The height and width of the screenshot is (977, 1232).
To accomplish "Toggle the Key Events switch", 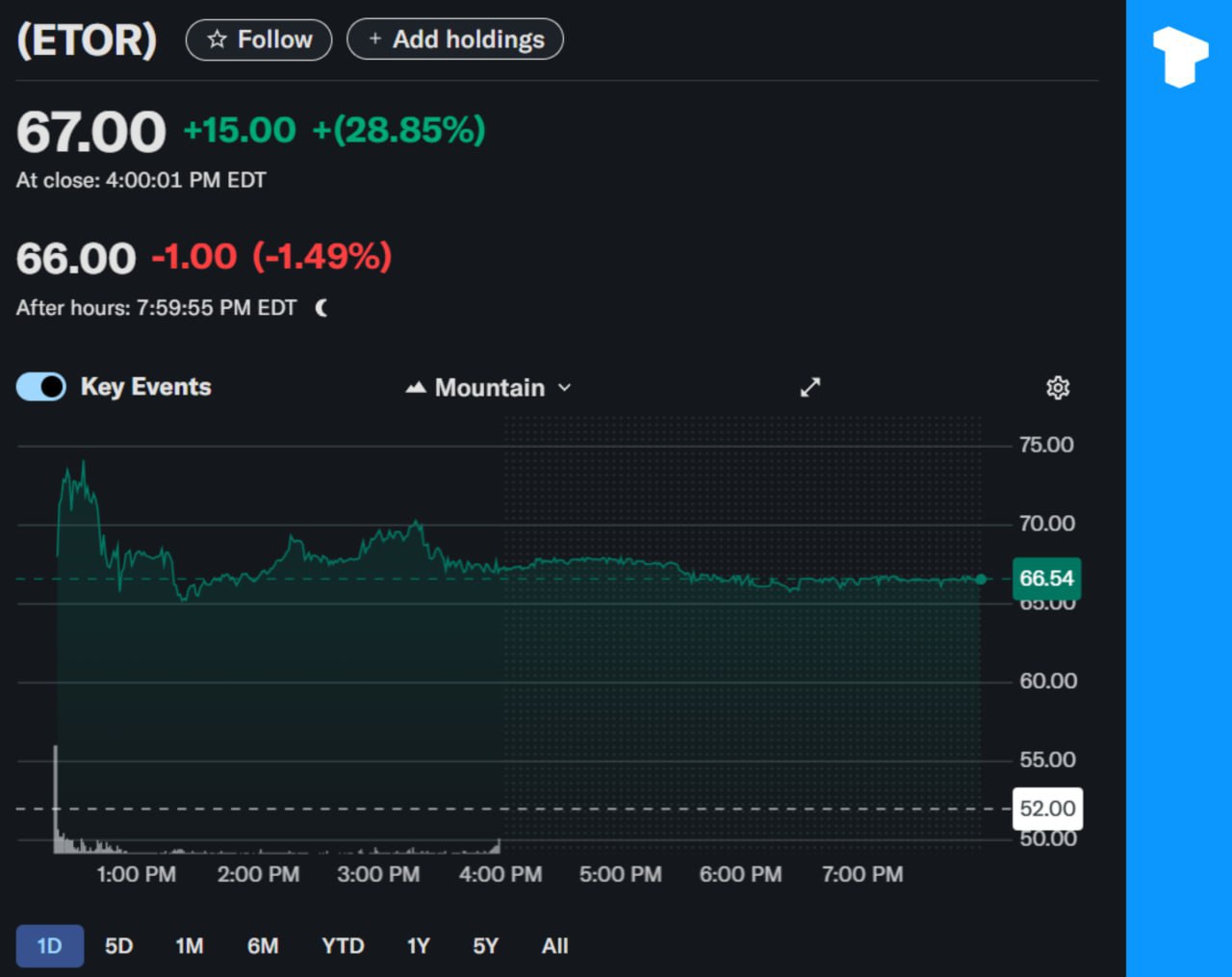I will click(x=41, y=387).
